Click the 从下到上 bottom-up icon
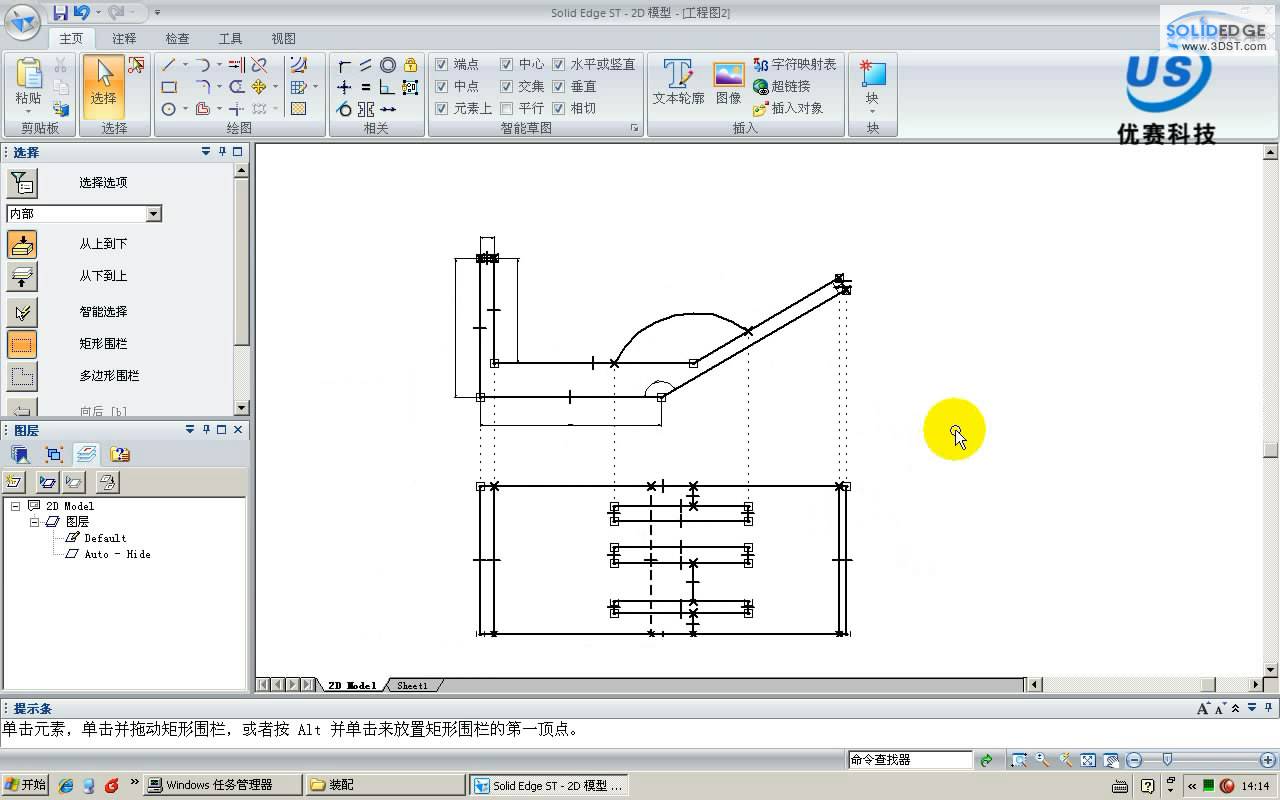The image size is (1280, 800). (22, 276)
